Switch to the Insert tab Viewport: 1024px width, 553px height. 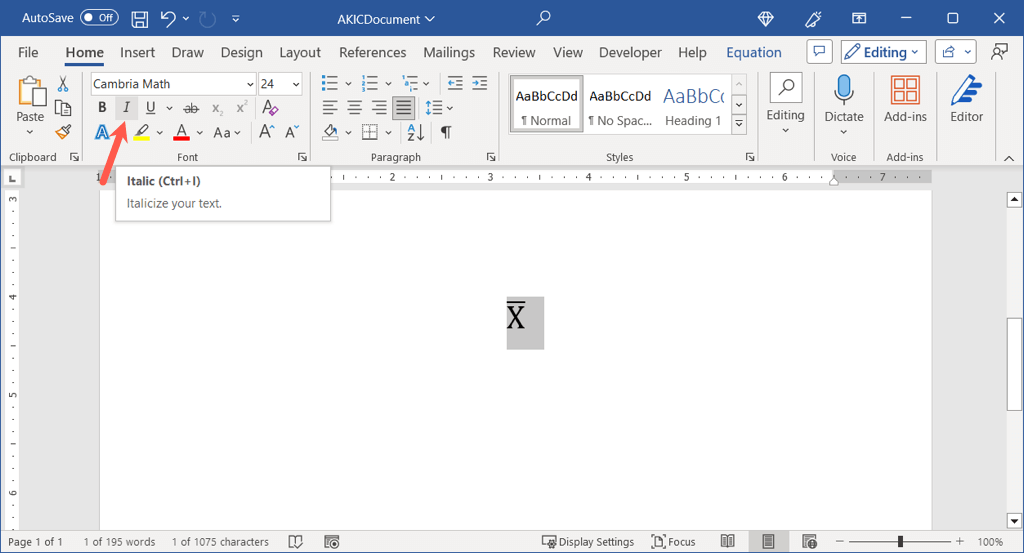tap(137, 52)
